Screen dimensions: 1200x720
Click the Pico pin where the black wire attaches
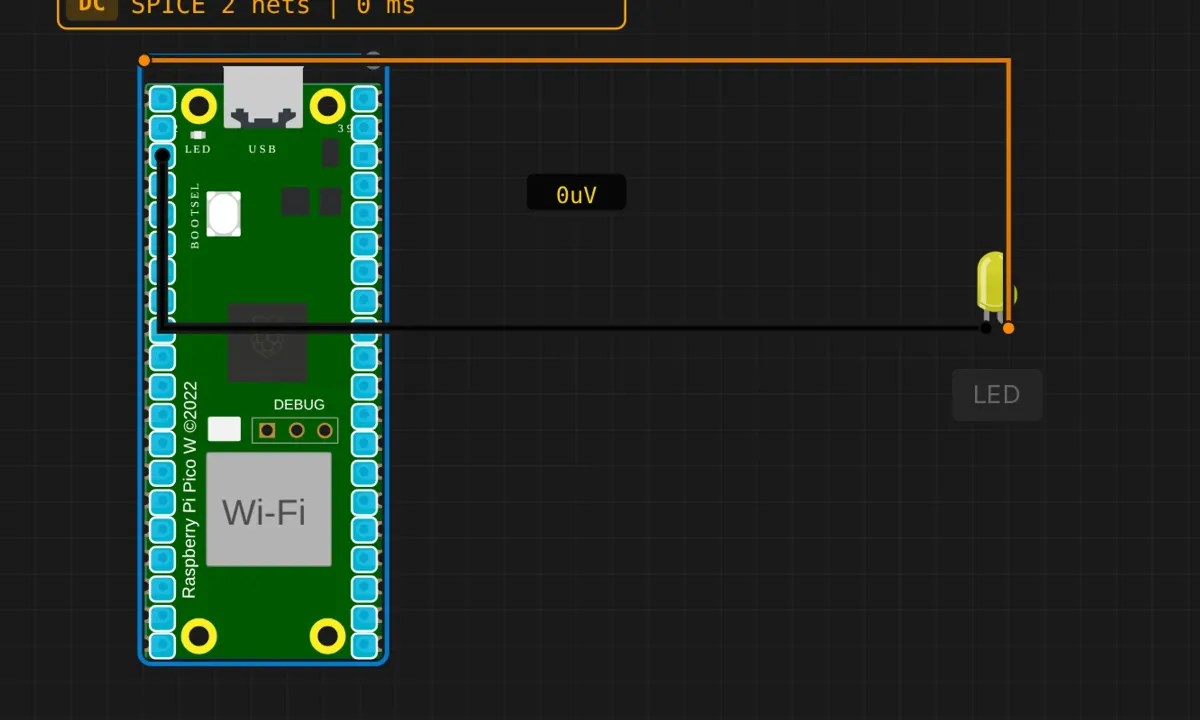click(162, 156)
